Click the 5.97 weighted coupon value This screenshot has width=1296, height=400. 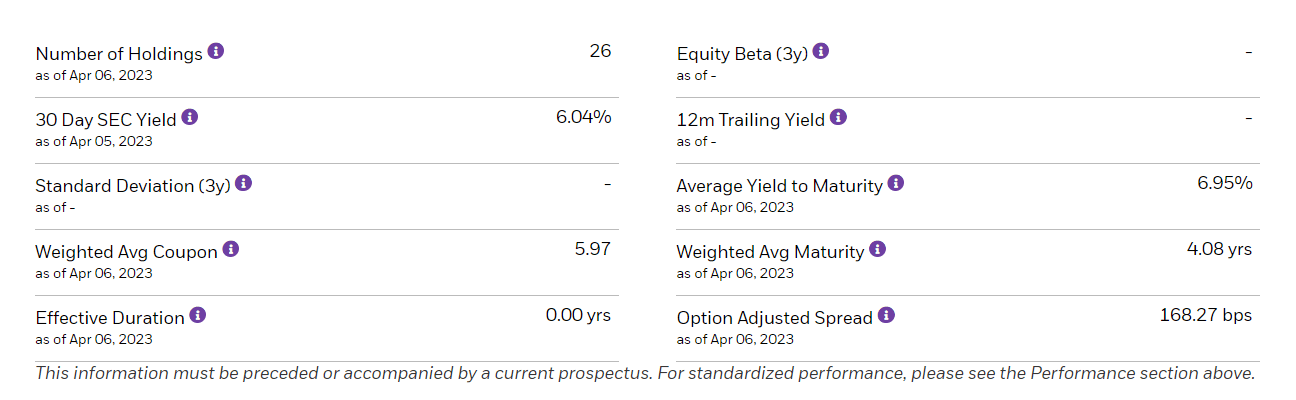(593, 249)
